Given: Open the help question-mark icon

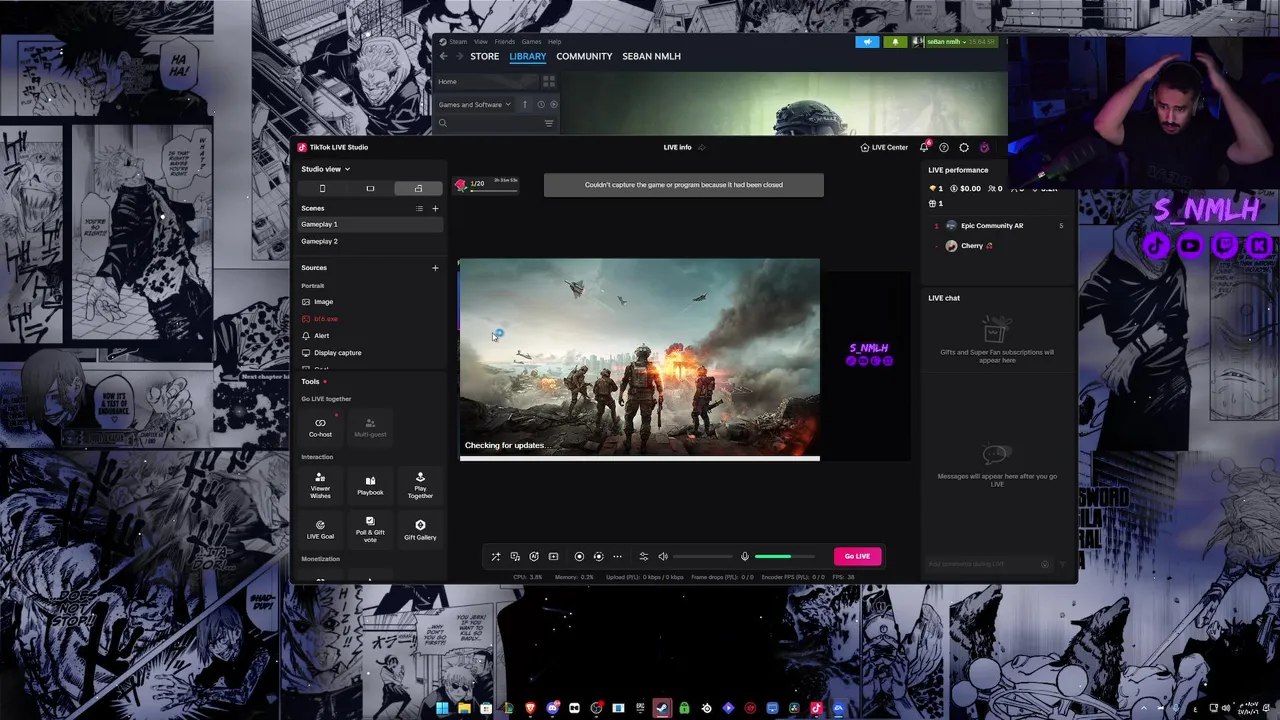Looking at the screenshot, I should (x=944, y=147).
